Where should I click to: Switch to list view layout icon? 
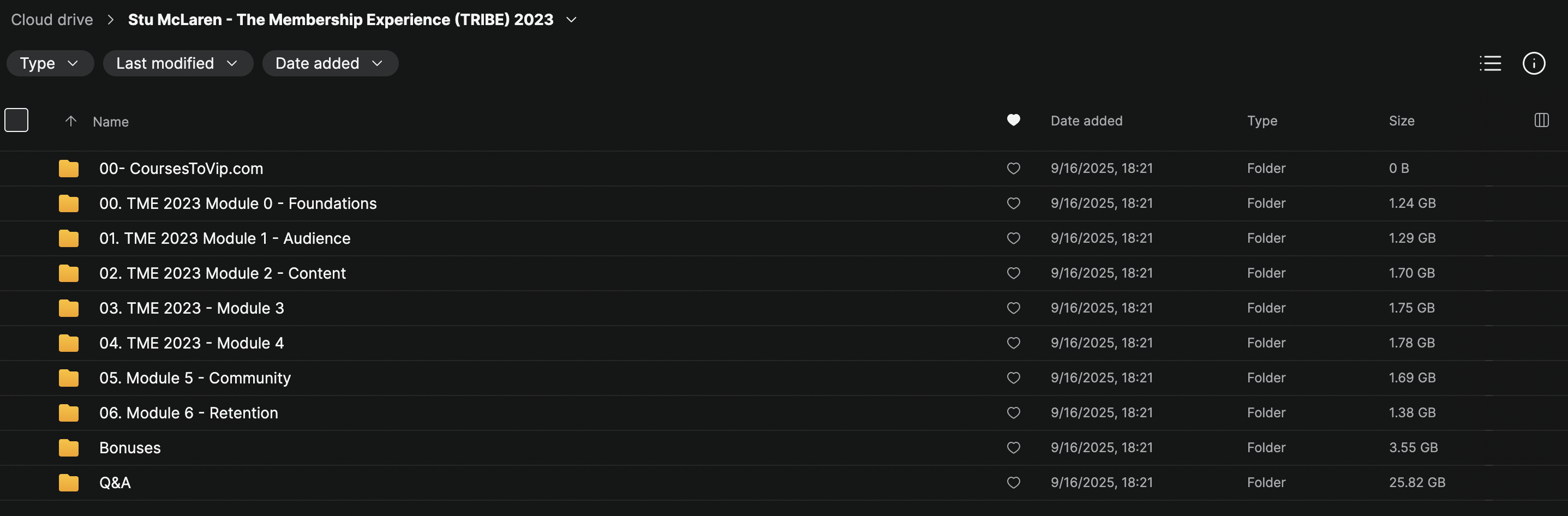(1490, 63)
